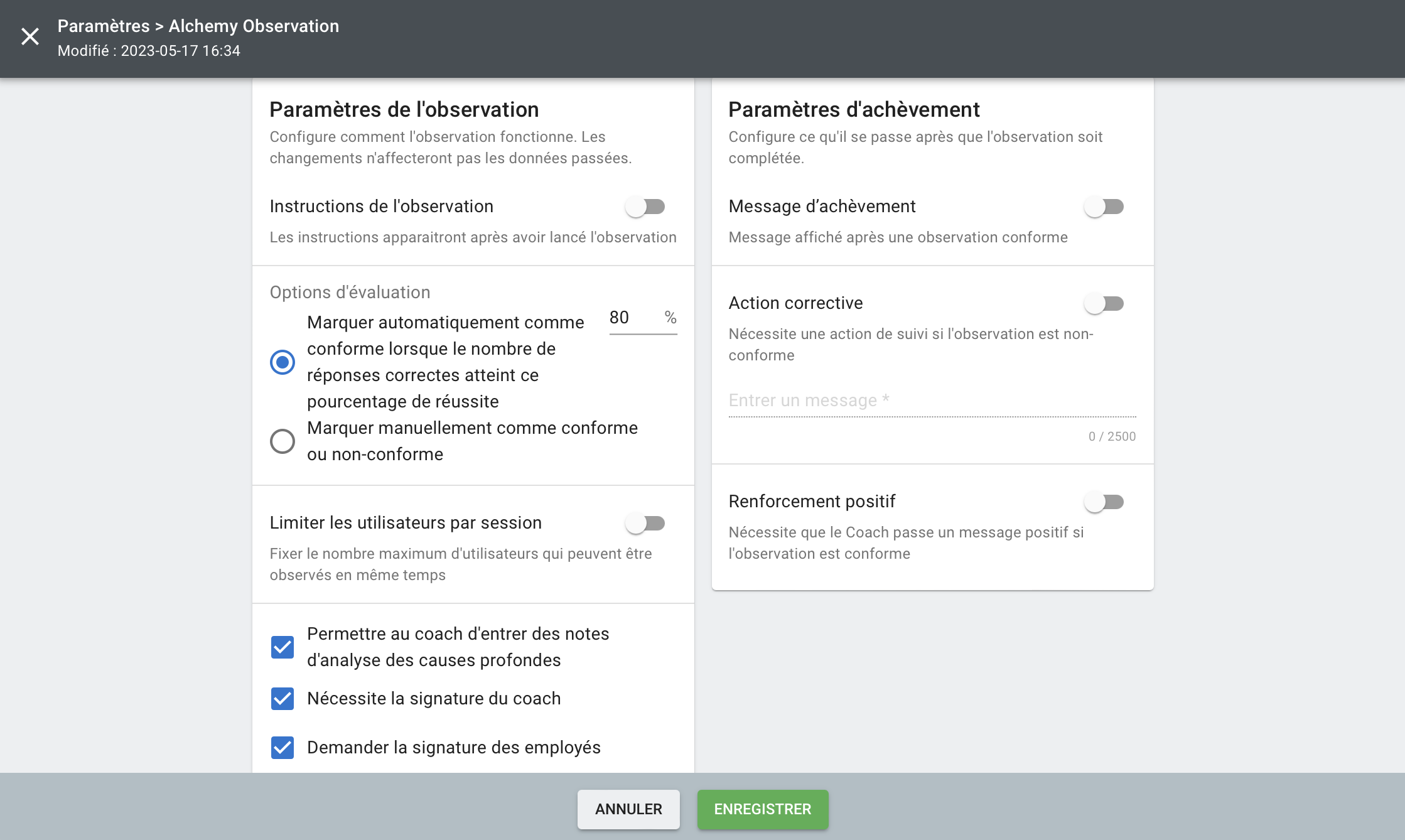
Task: Close the settings dialog with X icon
Action: 30,36
